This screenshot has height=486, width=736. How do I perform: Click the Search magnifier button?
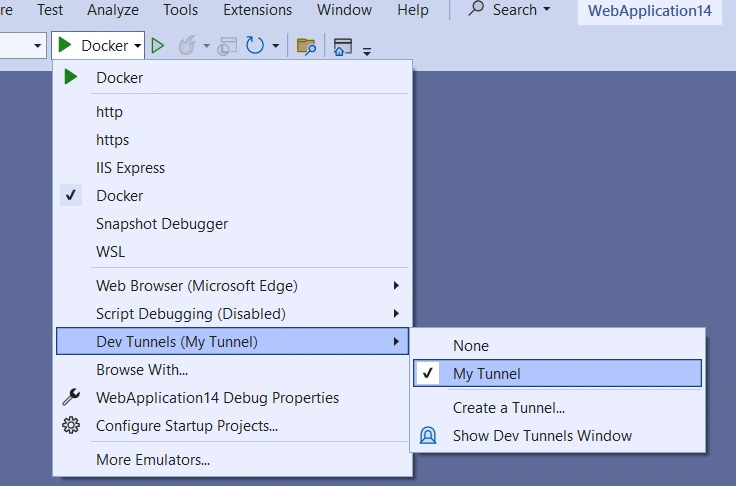point(476,9)
